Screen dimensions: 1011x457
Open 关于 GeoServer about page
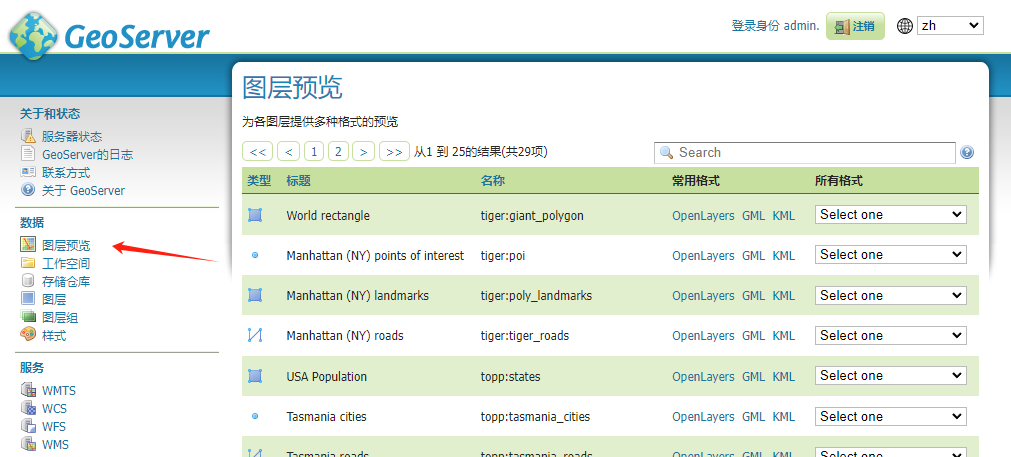(x=83, y=191)
